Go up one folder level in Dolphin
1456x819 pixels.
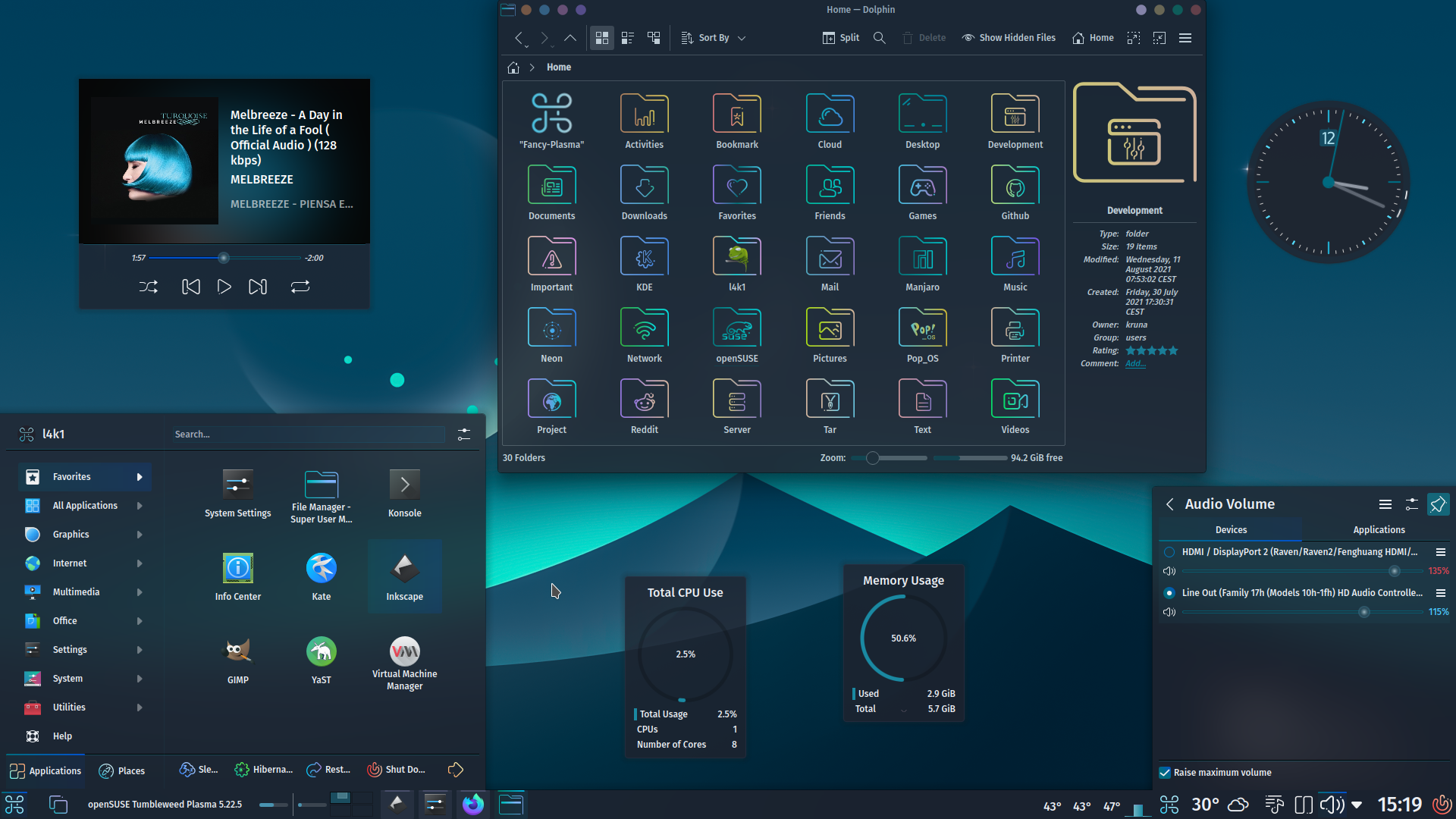point(570,38)
